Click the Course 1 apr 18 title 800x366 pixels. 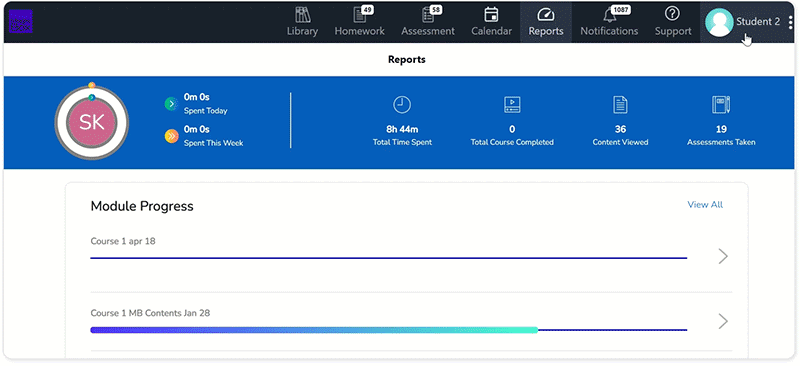(x=123, y=241)
